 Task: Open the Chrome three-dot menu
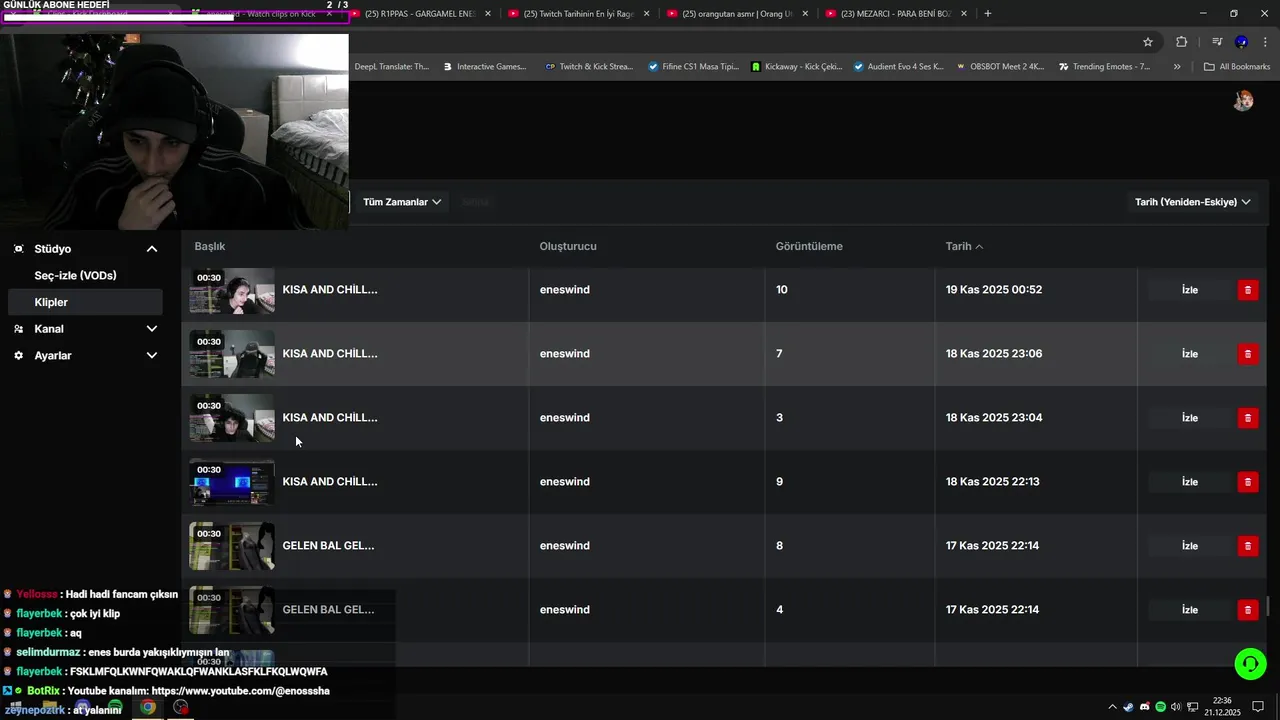1265,42
